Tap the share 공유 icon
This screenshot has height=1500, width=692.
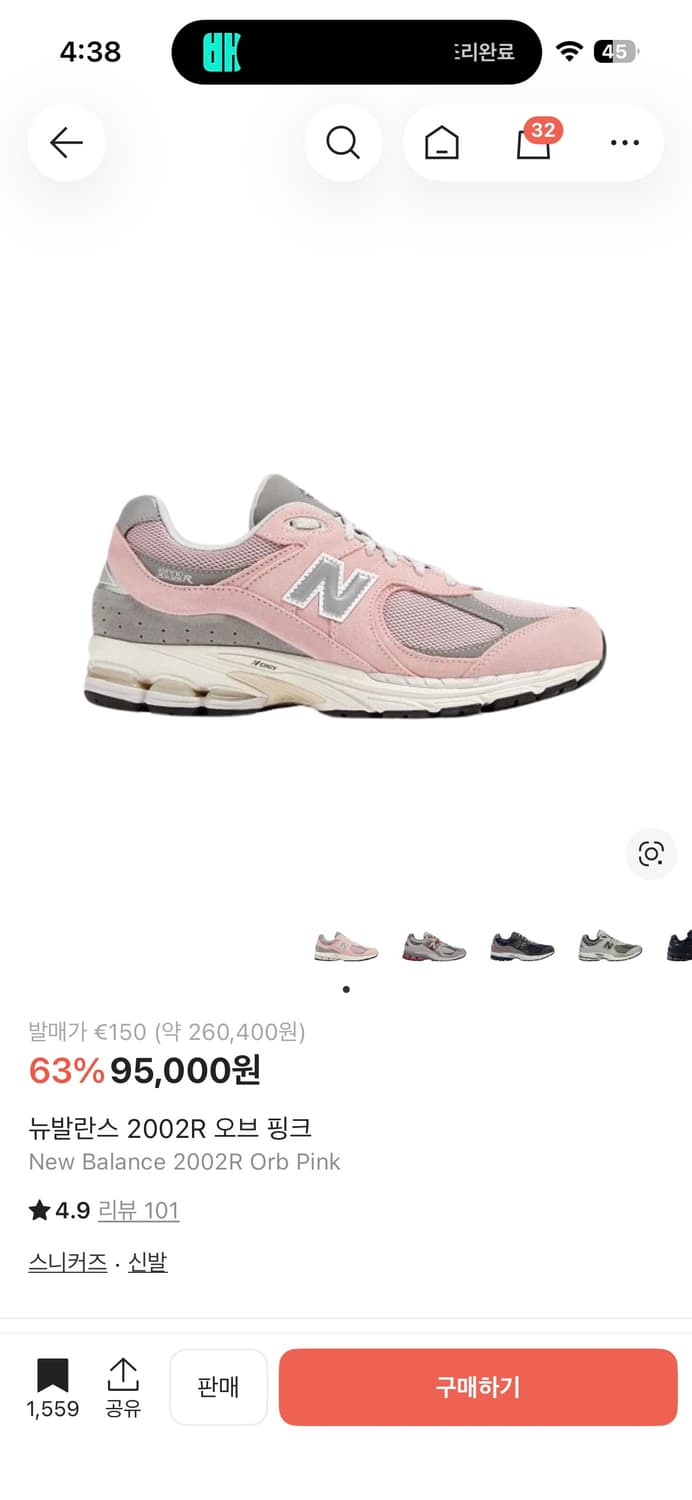click(123, 1388)
